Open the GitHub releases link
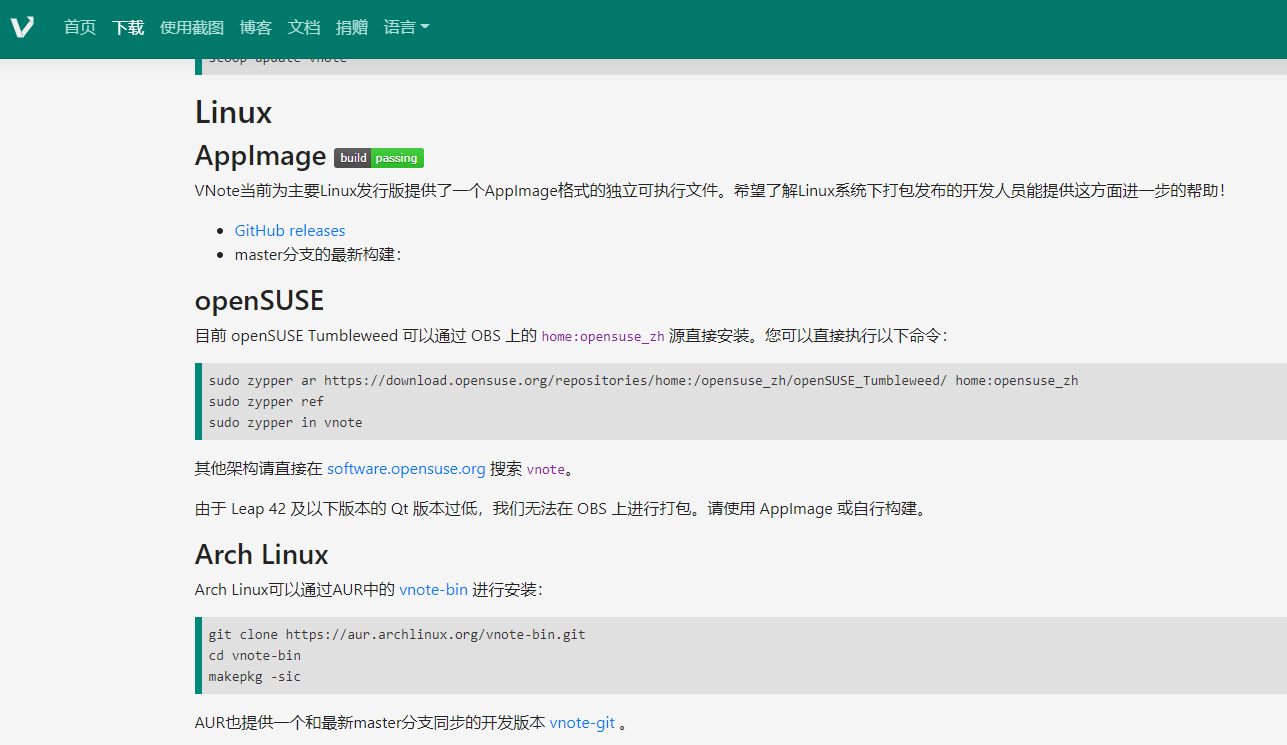The height and width of the screenshot is (745, 1287). coord(290,231)
